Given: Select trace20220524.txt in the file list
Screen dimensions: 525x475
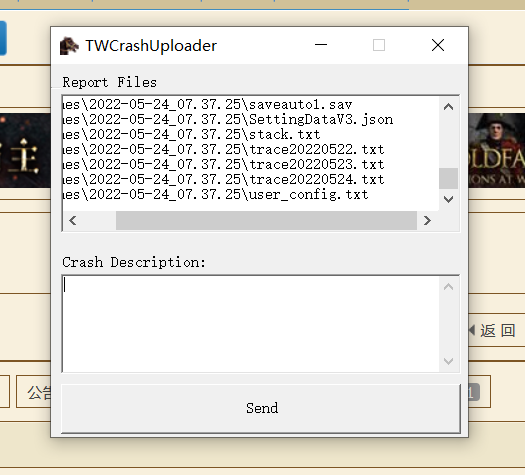Looking at the screenshot, I should coord(224,180).
